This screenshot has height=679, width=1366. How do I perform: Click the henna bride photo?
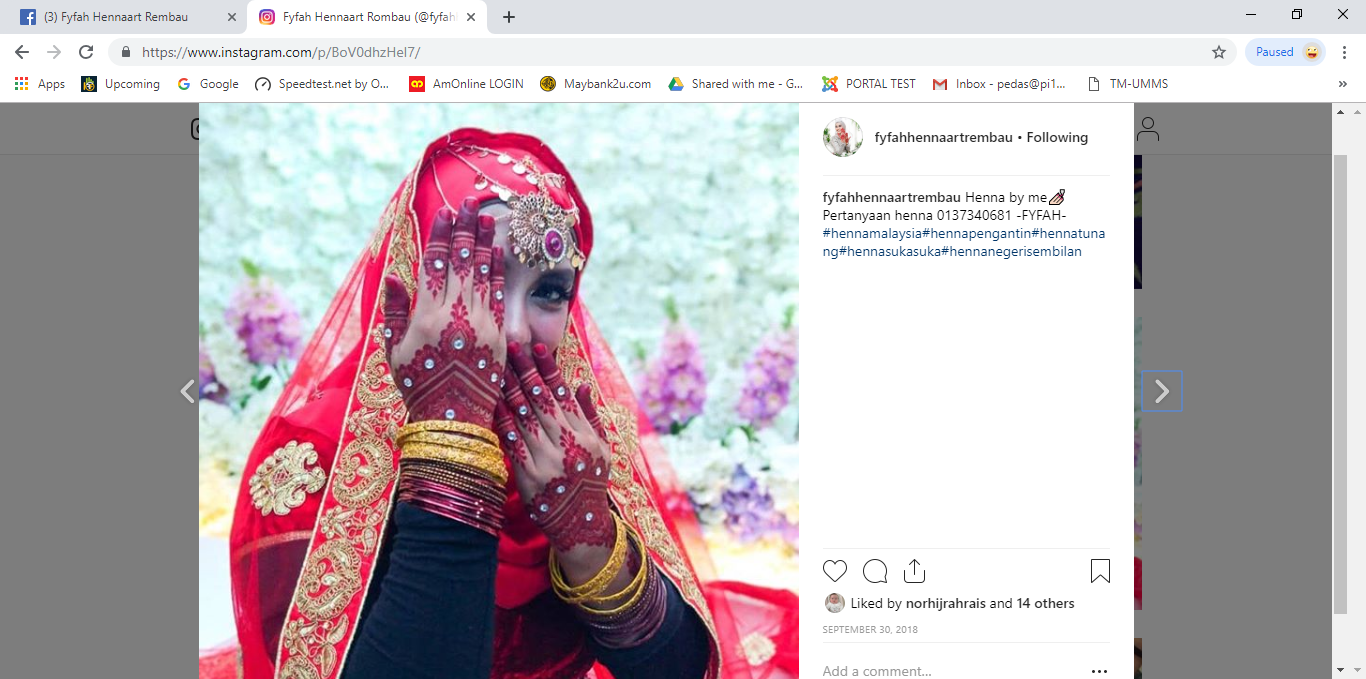click(x=499, y=391)
